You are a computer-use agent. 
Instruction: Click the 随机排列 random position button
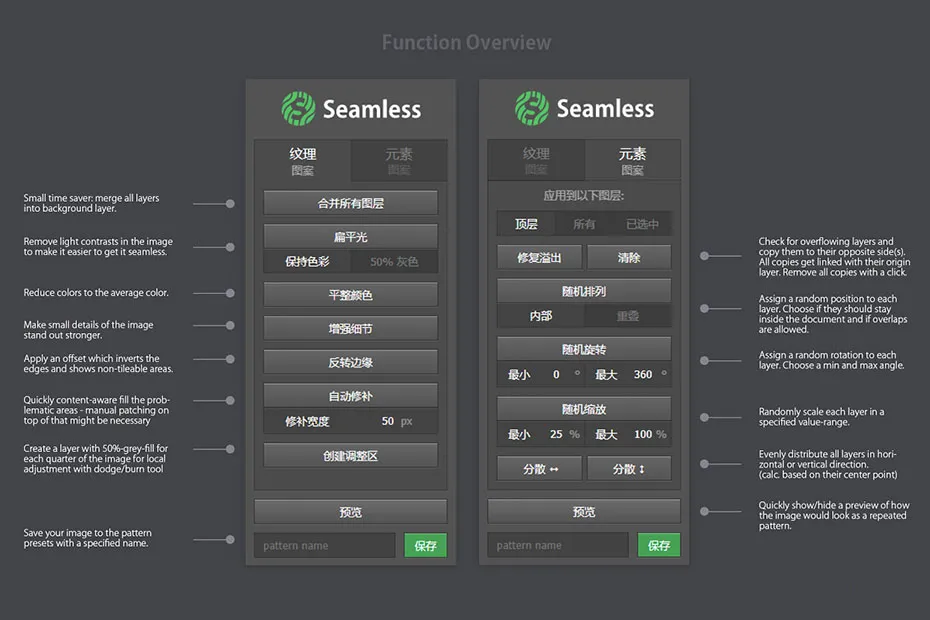[584, 291]
